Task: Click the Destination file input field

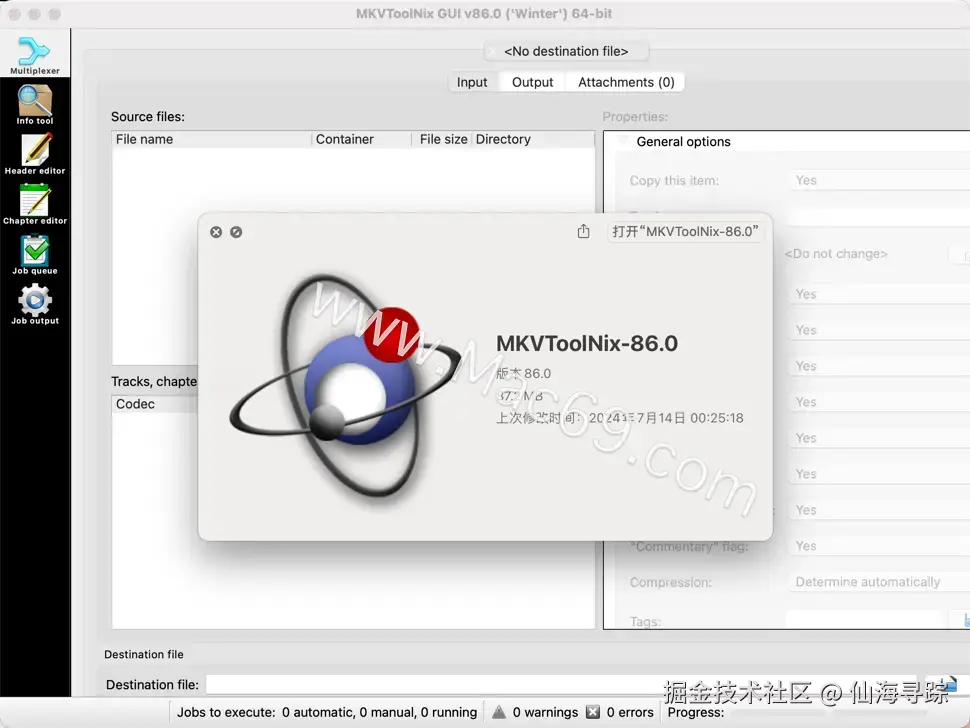Action: point(563,685)
